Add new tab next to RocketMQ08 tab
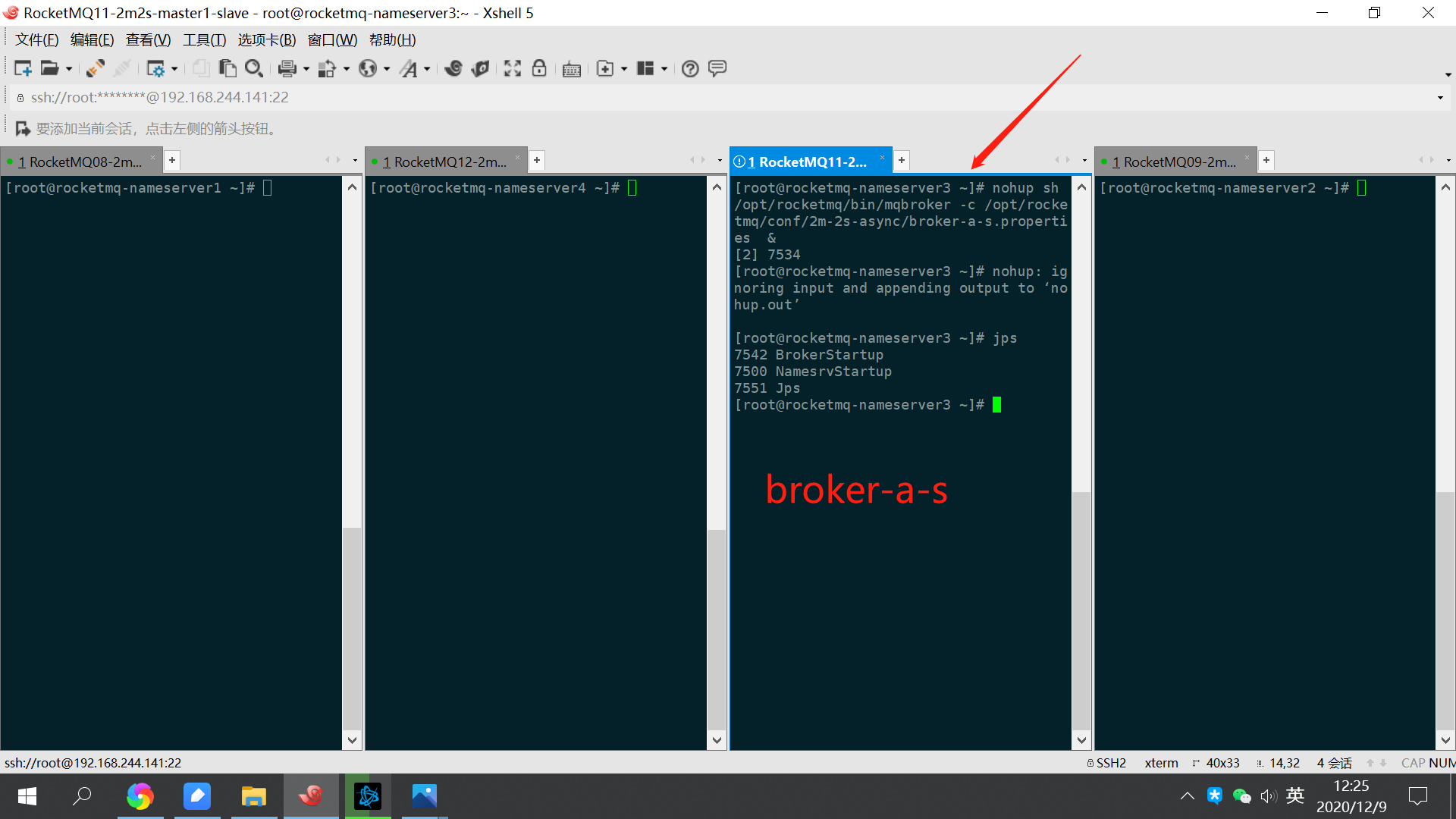Image resolution: width=1456 pixels, height=819 pixels. [172, 160]
